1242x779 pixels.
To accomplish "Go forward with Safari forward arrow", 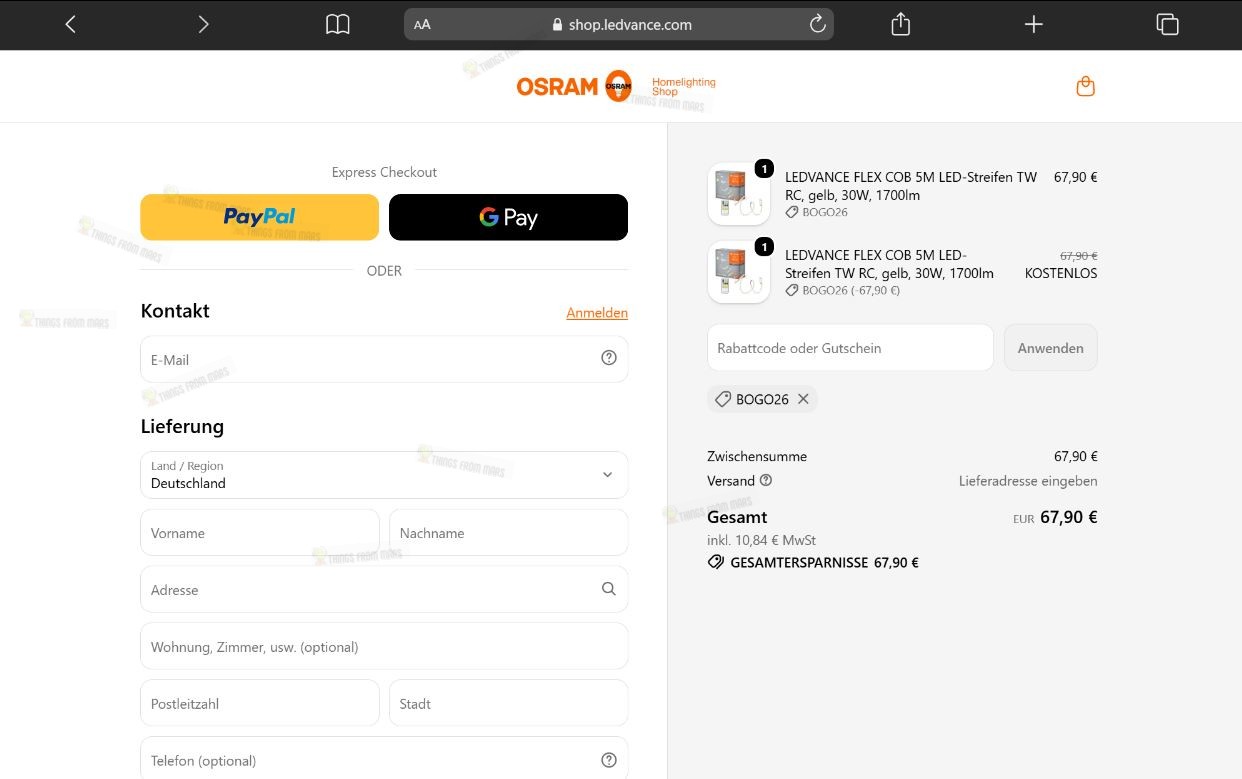I will coord(203,24).
